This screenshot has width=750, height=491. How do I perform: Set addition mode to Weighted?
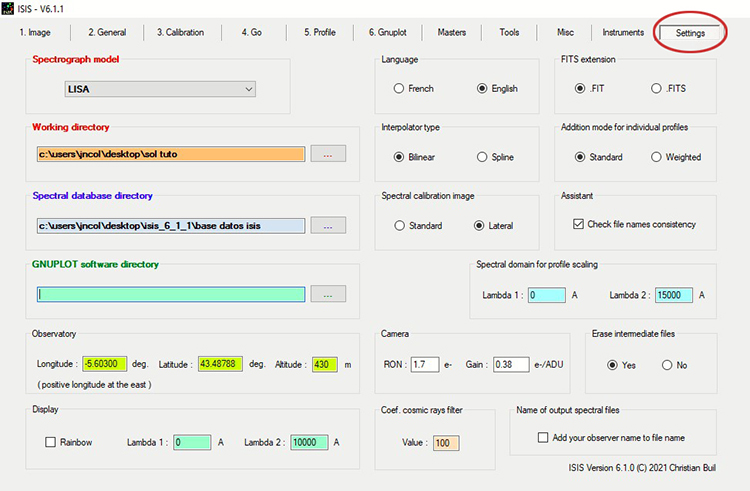[x=657, y=157]
